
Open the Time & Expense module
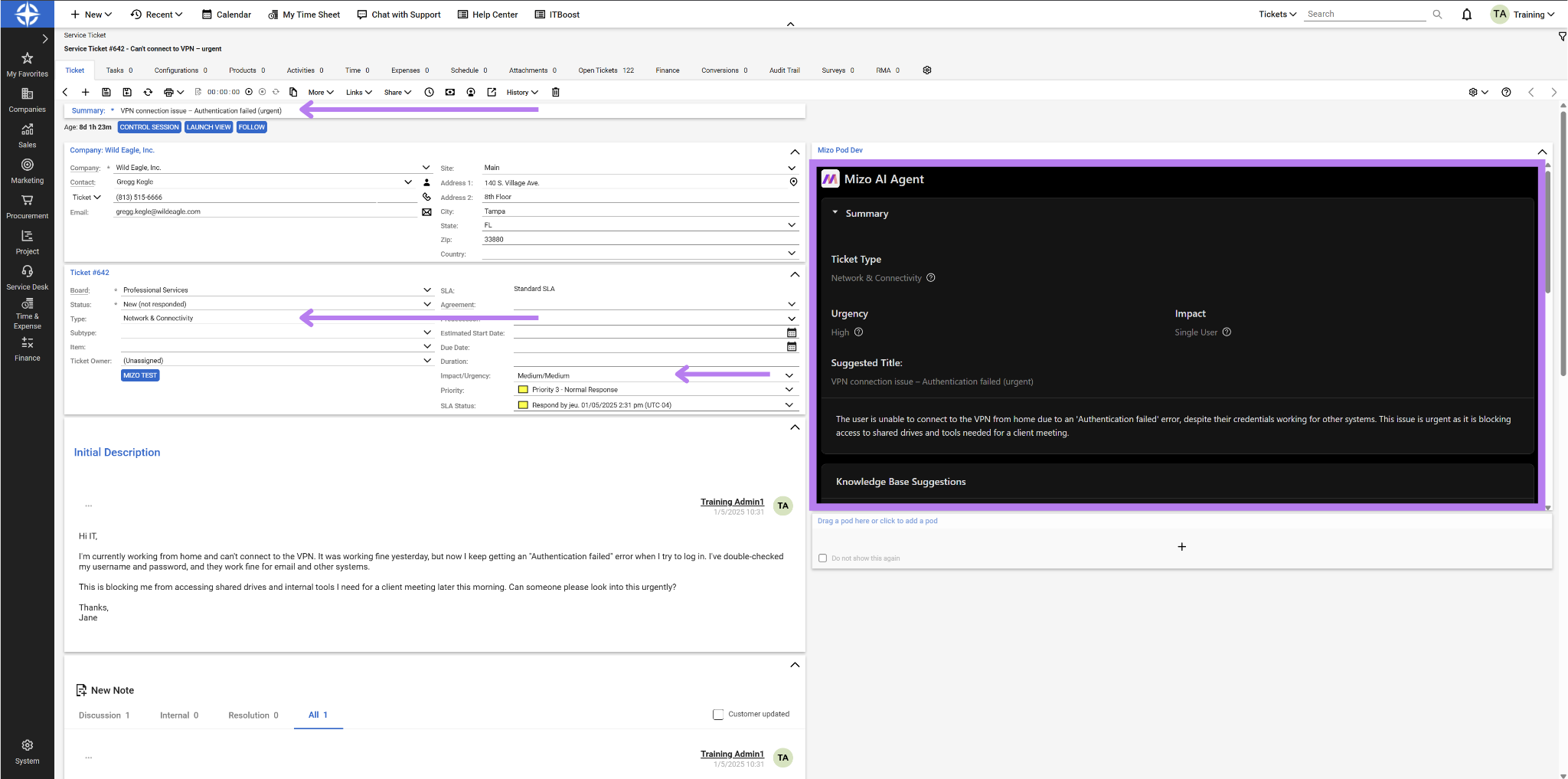(27, 314)
